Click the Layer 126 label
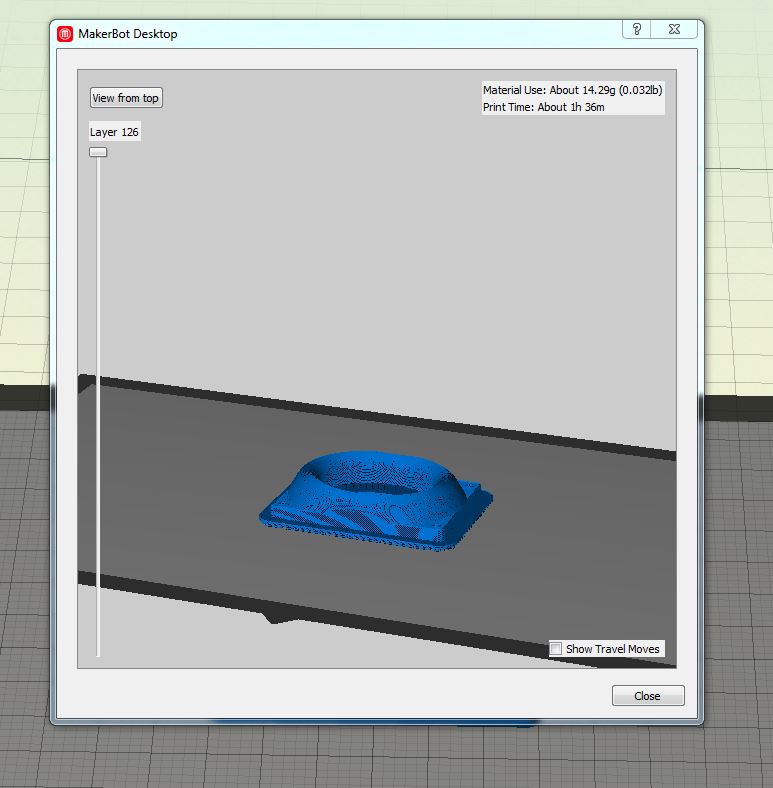 [x=115, y=132]
